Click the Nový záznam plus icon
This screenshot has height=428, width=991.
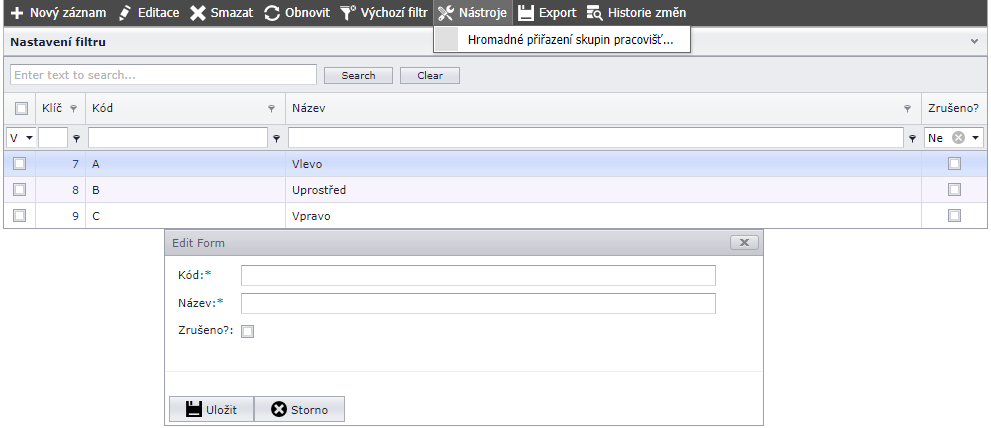(17, 13)
